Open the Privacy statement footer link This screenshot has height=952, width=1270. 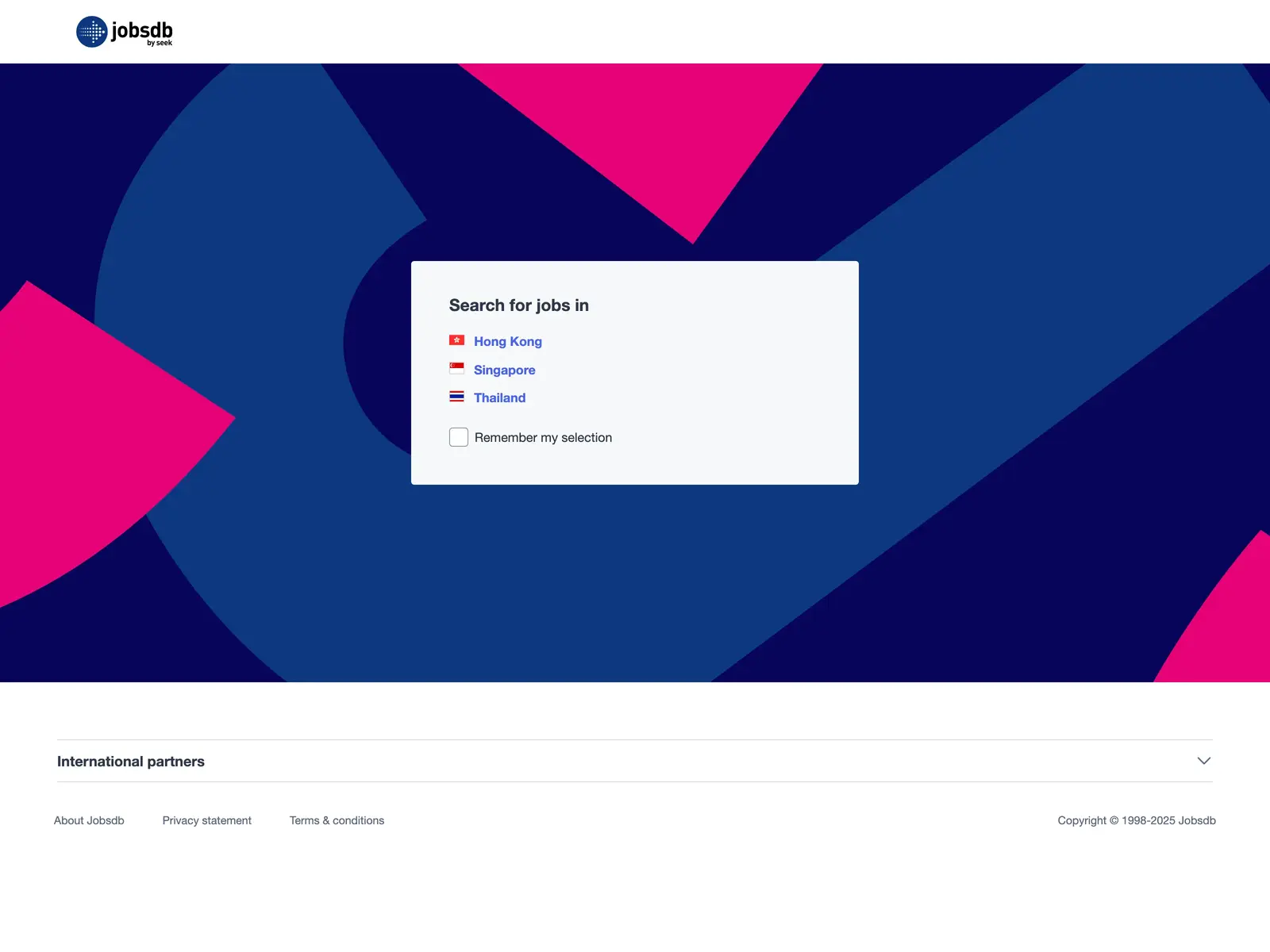pos(207,820)
